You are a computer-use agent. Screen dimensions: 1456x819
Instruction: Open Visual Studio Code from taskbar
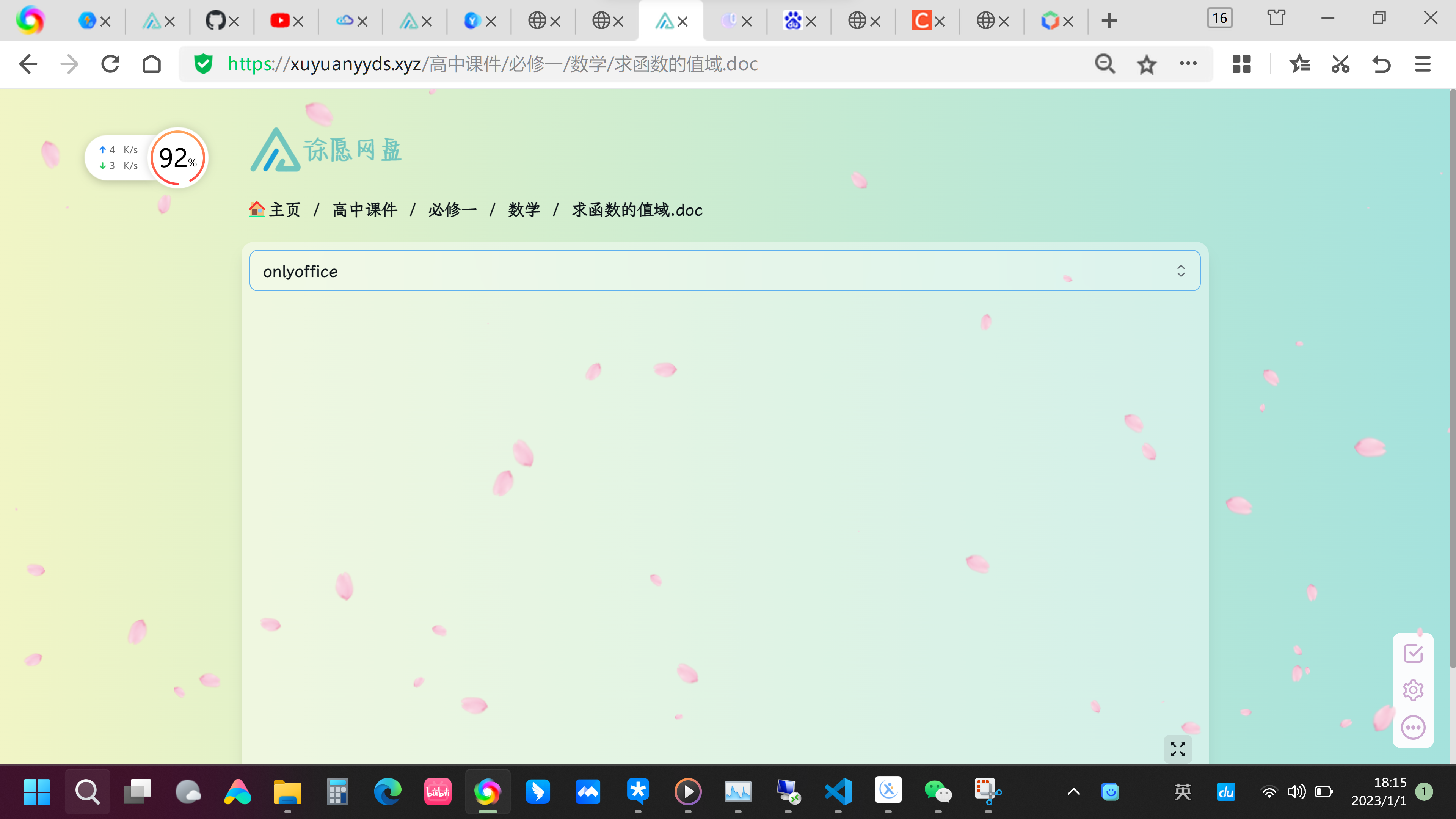[x=838, y=792]
